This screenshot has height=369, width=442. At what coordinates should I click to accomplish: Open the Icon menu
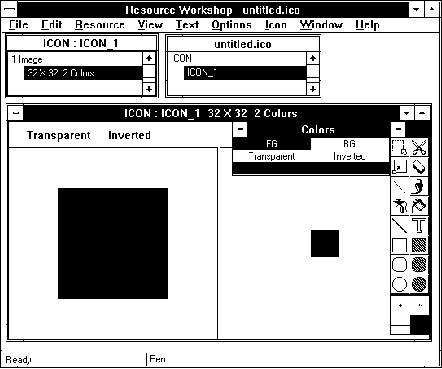(x=276, y=25)
